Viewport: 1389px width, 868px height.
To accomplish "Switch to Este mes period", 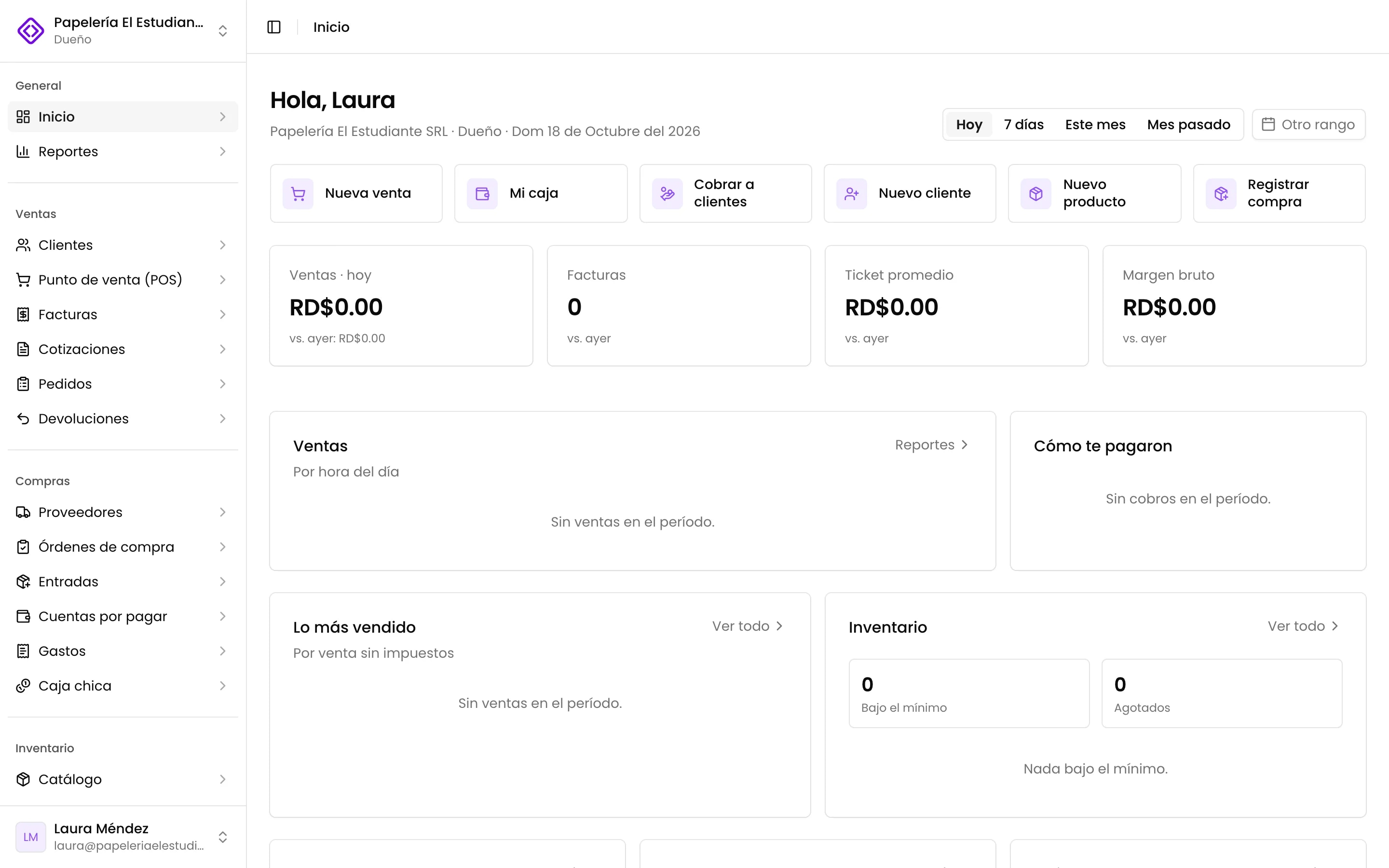I will click(x=1095, y=124).
